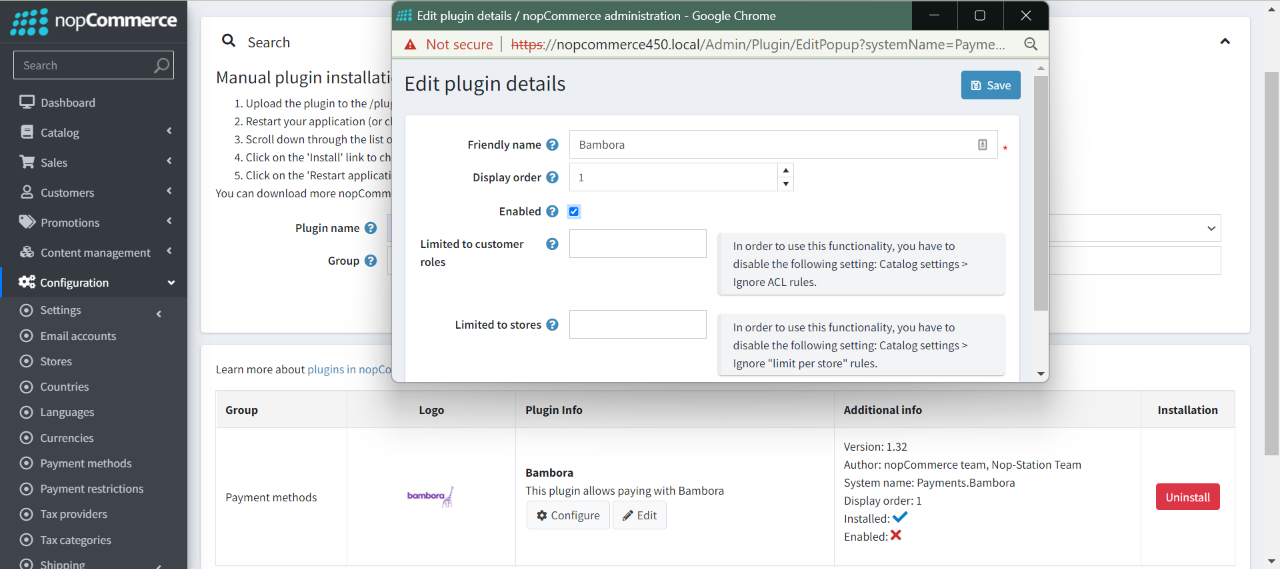Click Enabled help question icon
The height and width of the screenshot is (569, 1280).
pyautogui.click(x=552, y=212)
